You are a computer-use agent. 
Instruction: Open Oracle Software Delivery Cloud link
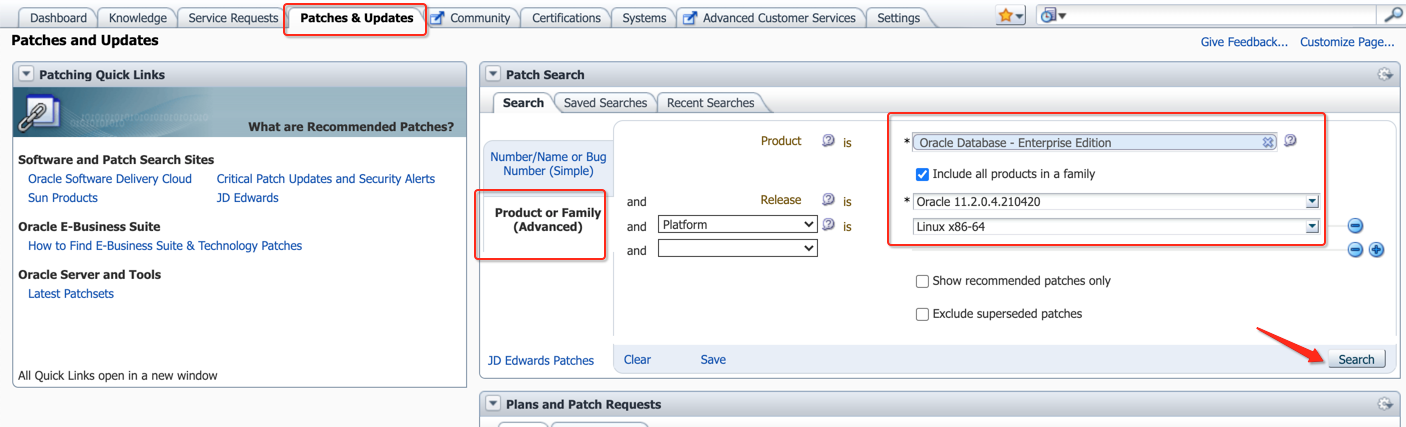click(x=110, y=179)
